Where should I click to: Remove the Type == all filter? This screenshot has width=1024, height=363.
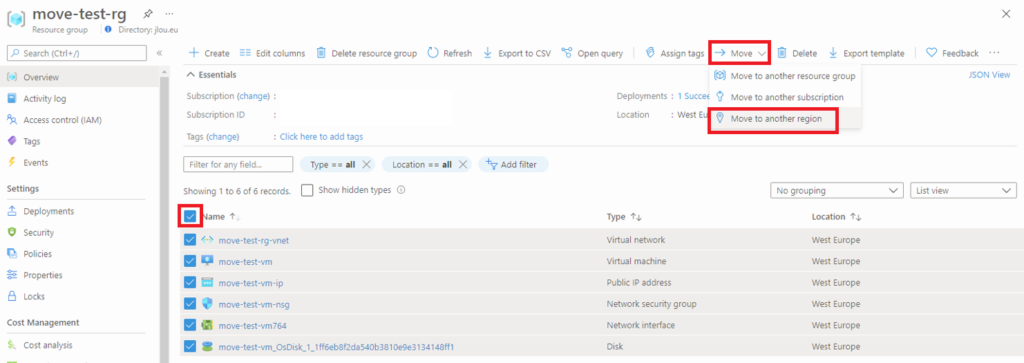click(x=366, y=165)
